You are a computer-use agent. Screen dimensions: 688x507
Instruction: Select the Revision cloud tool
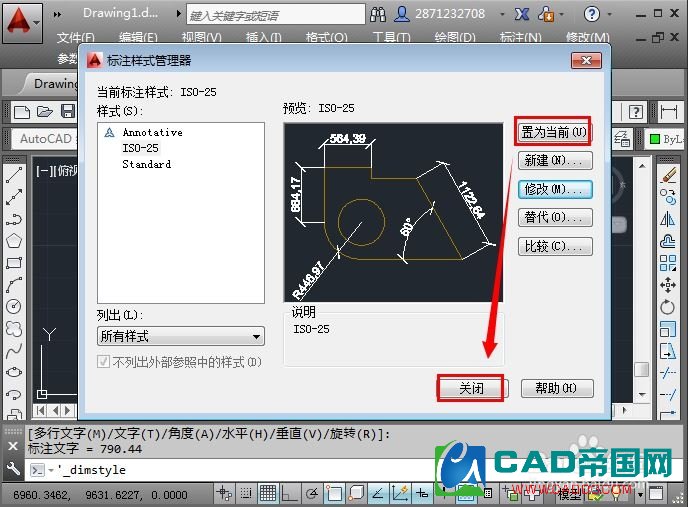pos(14,328)
